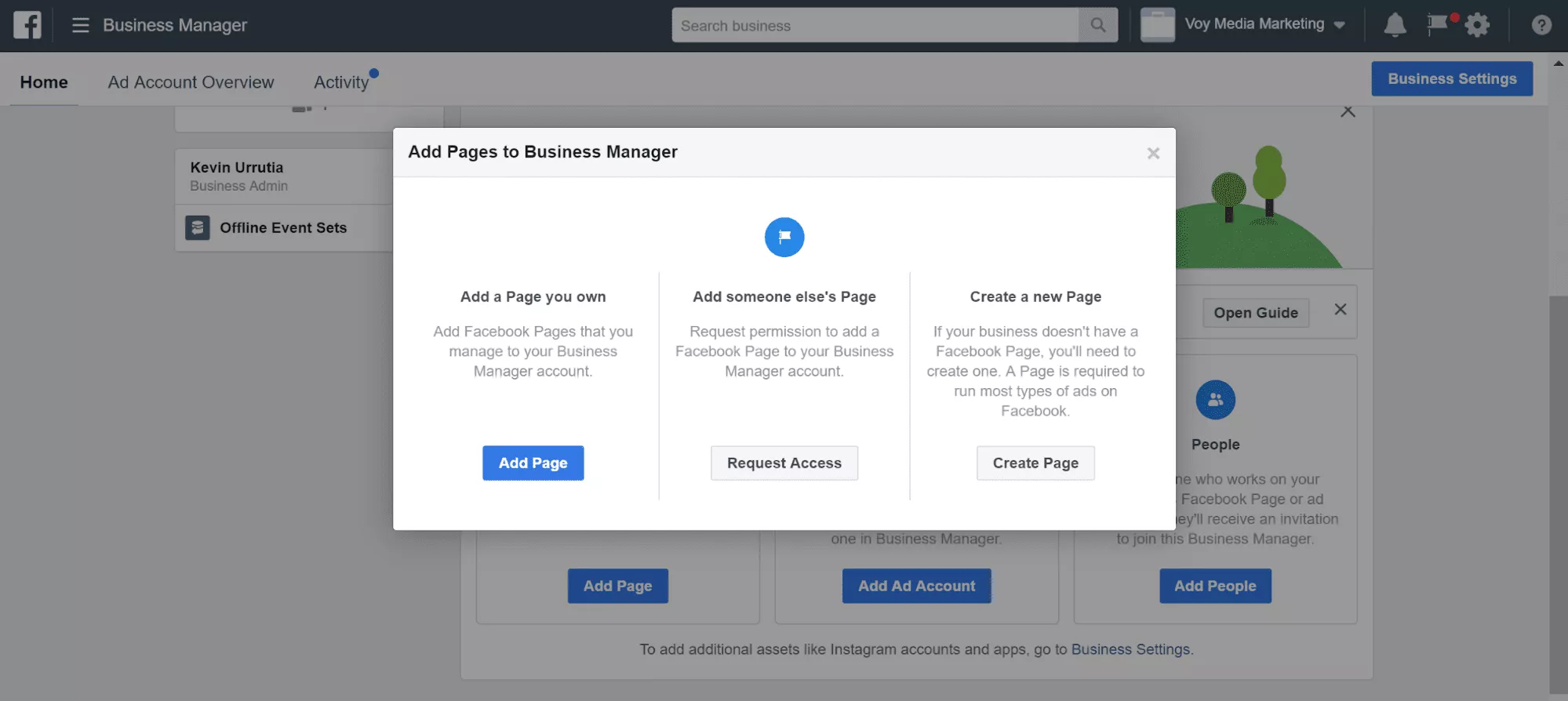The width and height of the screenshot is (1568, 701).
Task: Close the setup panel behind the dialog
Action: pos(1348,111)
